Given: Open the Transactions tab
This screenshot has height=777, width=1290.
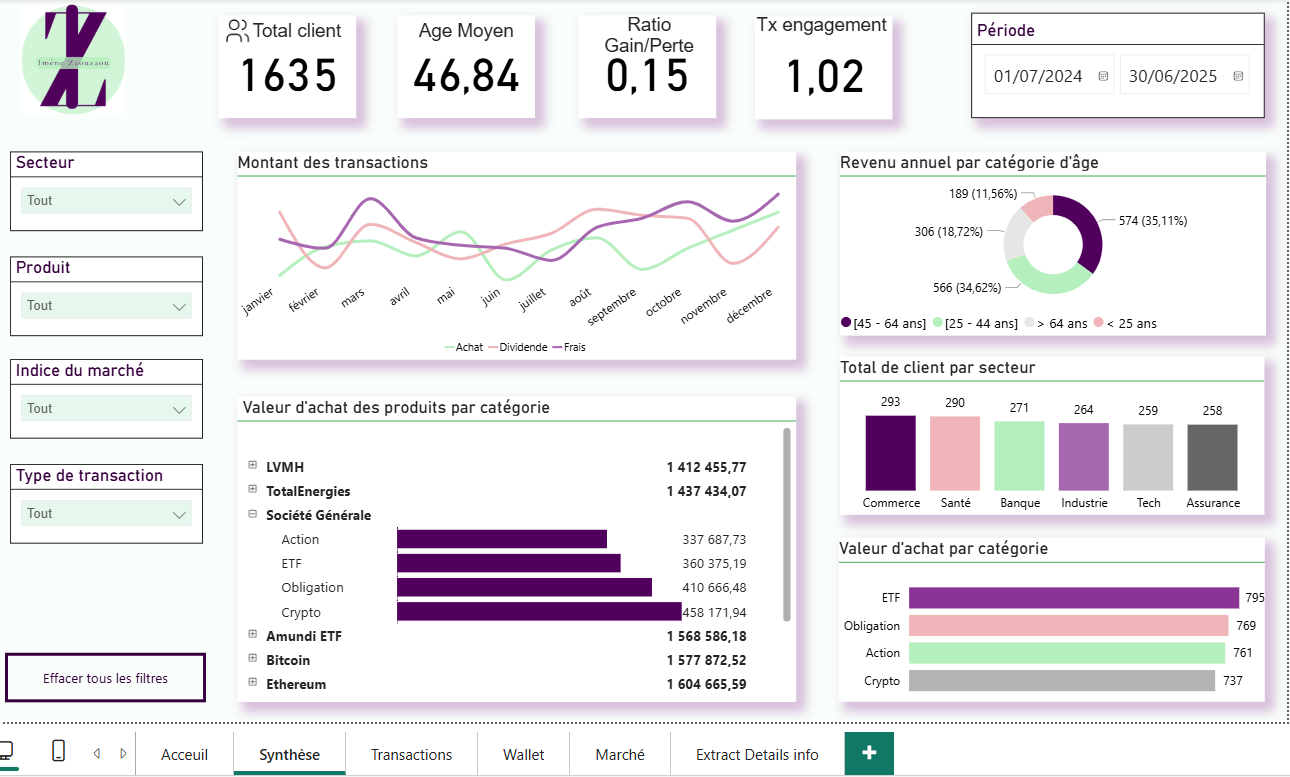Looking at the screenshot, I should [411, 754].
